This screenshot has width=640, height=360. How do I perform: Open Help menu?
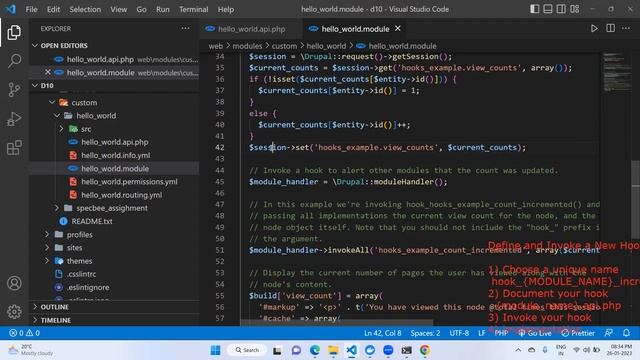(226, 9)
